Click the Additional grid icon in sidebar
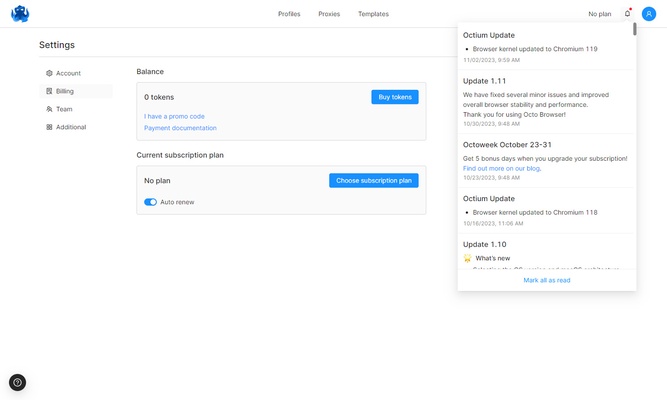Screen dimensions: 667x400 click(49, 127)
